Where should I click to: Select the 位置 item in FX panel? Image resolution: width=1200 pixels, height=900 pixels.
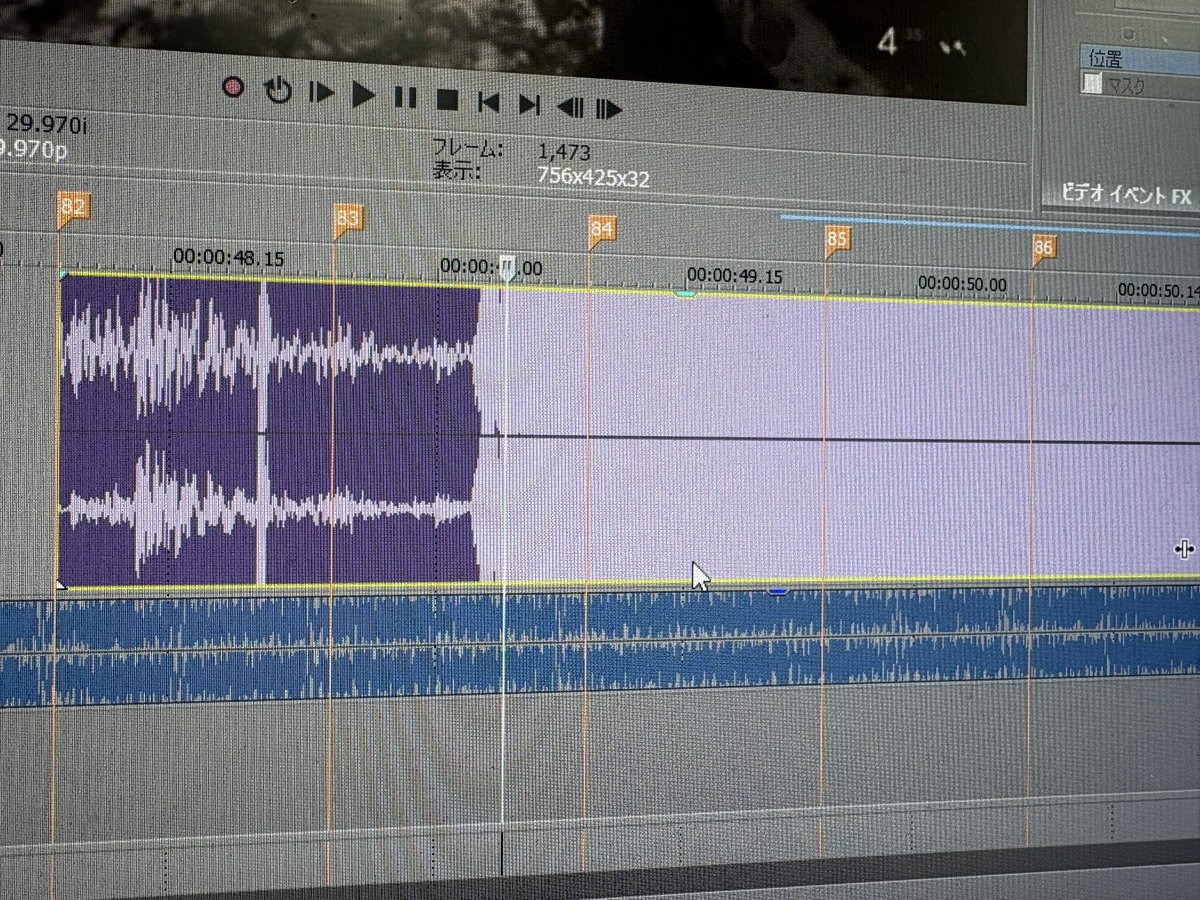pyautogui.click(x=1140, y=58)
